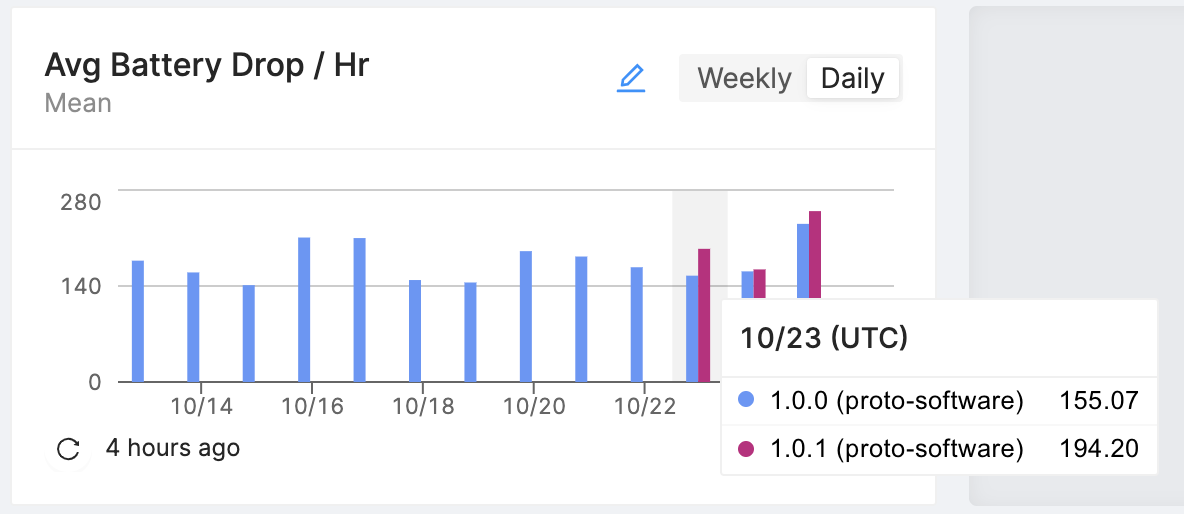Viewport: 1184px width, 514px height.
Task: Click the blue bar for 10/20
Action: pyautogui.click(x=526, y=316)
